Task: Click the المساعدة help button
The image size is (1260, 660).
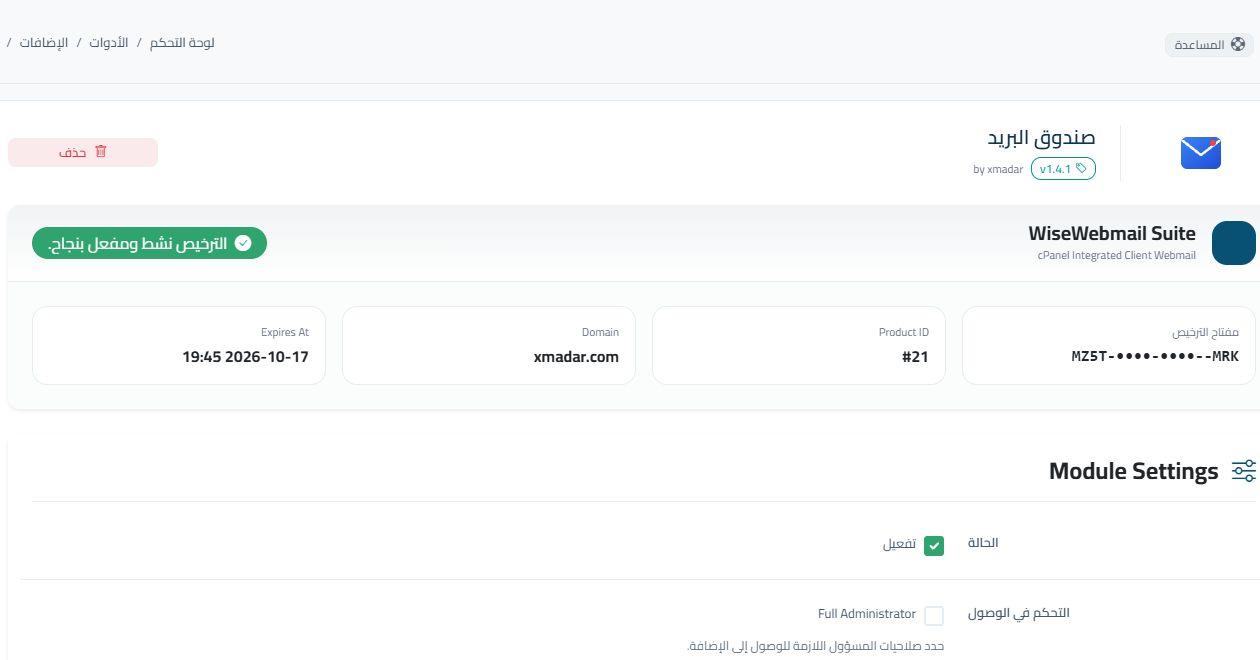Action: (x=1209, y=44)
